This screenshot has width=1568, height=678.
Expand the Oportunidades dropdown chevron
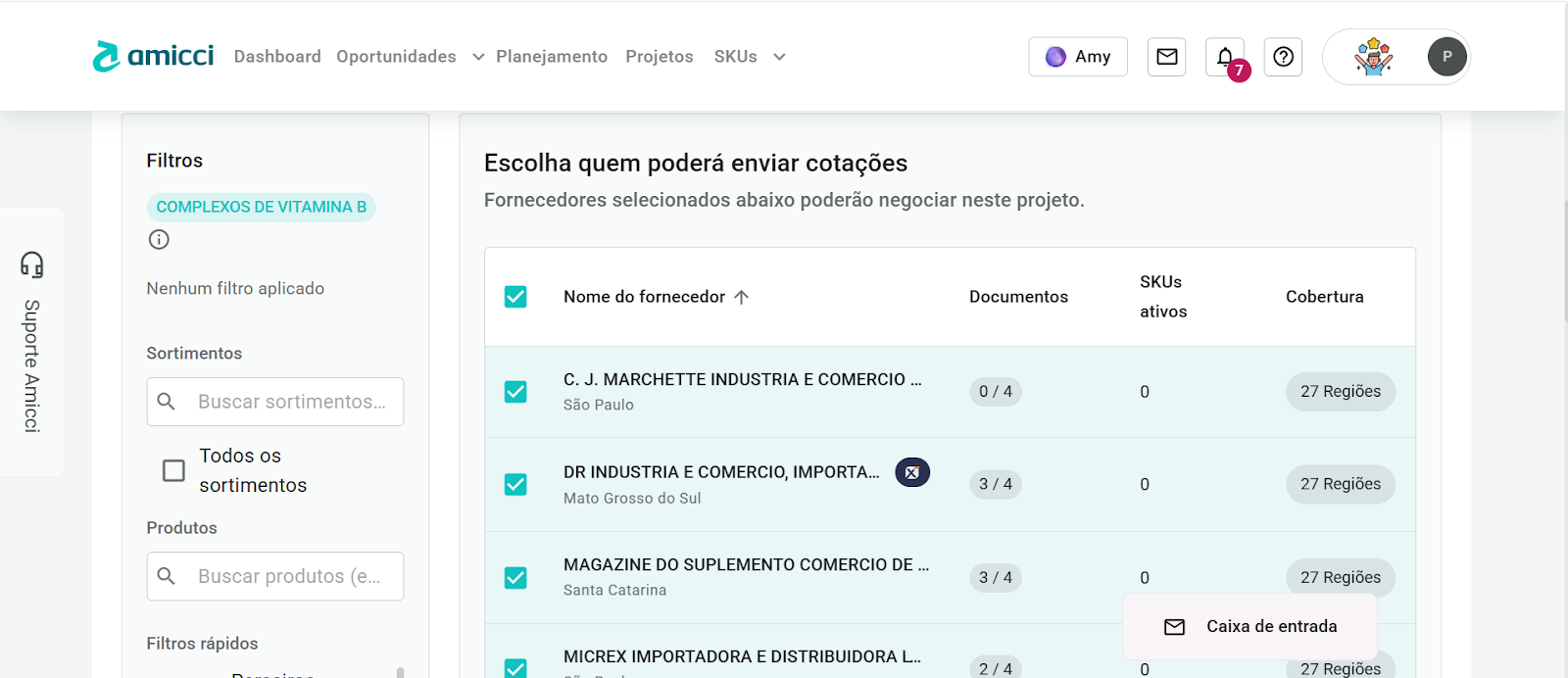coord(478,57)
